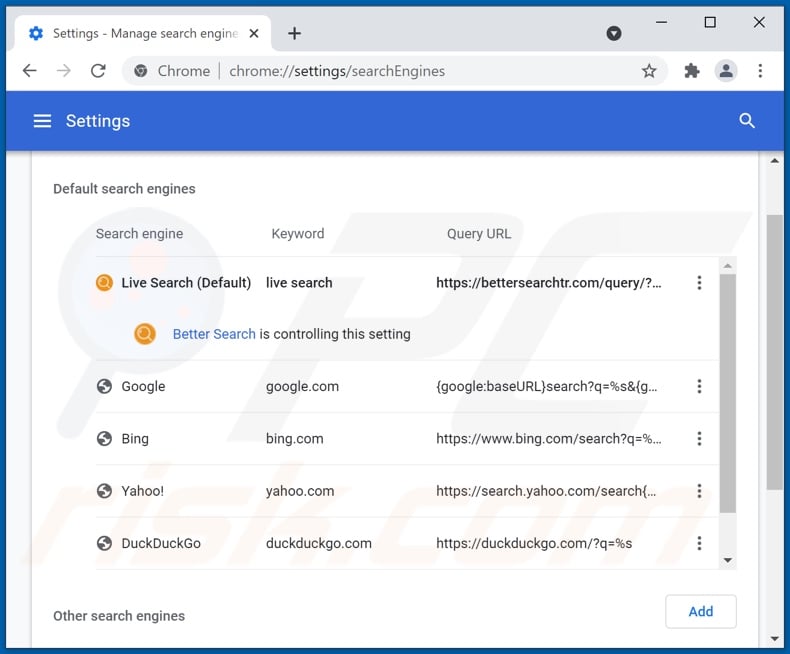Open Chrome's three-dot menu
Screen dimensions: 790x654
click(x=760, y=71)
